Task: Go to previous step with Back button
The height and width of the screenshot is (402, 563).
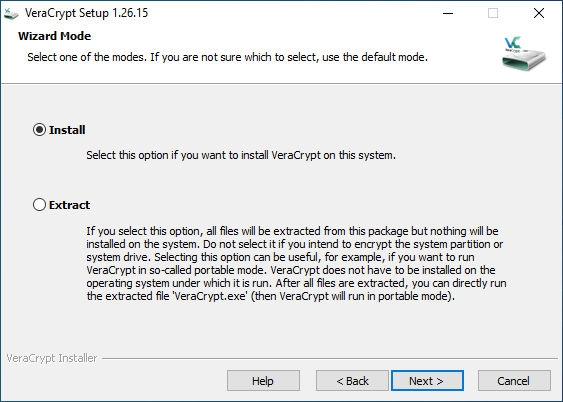Action: 352,380
